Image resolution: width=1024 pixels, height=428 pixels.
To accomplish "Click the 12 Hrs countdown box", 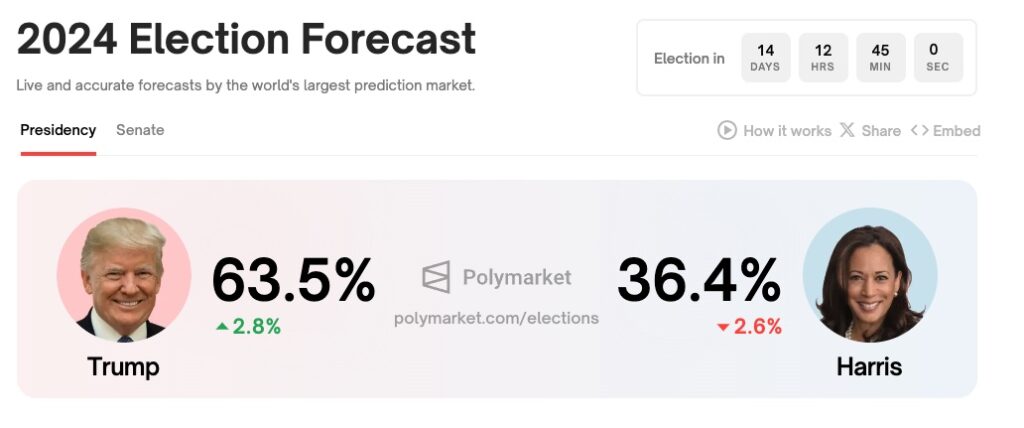I will tap(823, 58).
